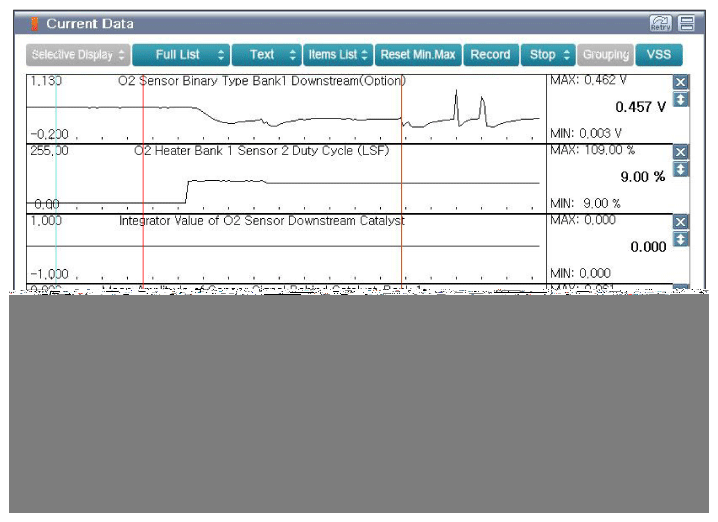
Task: Open the Selective Display dropdown
Action: (78, 55)
